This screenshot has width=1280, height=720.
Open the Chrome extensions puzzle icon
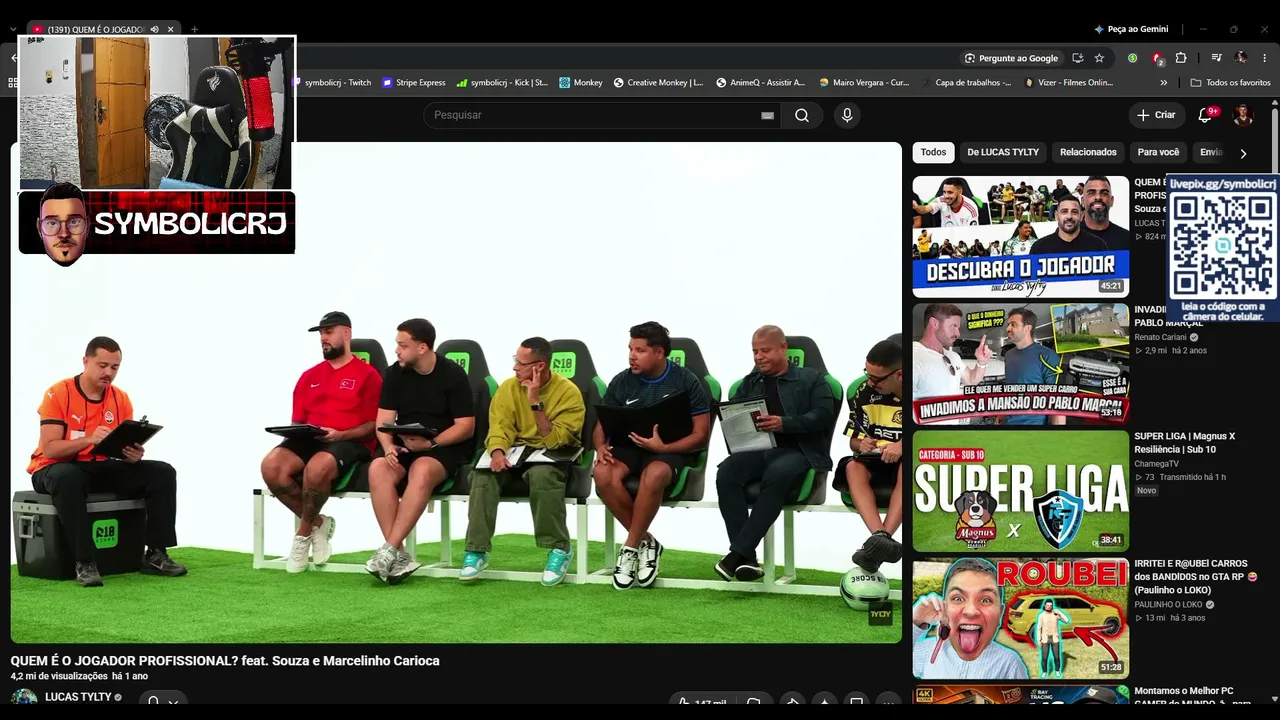point(1181,58)
